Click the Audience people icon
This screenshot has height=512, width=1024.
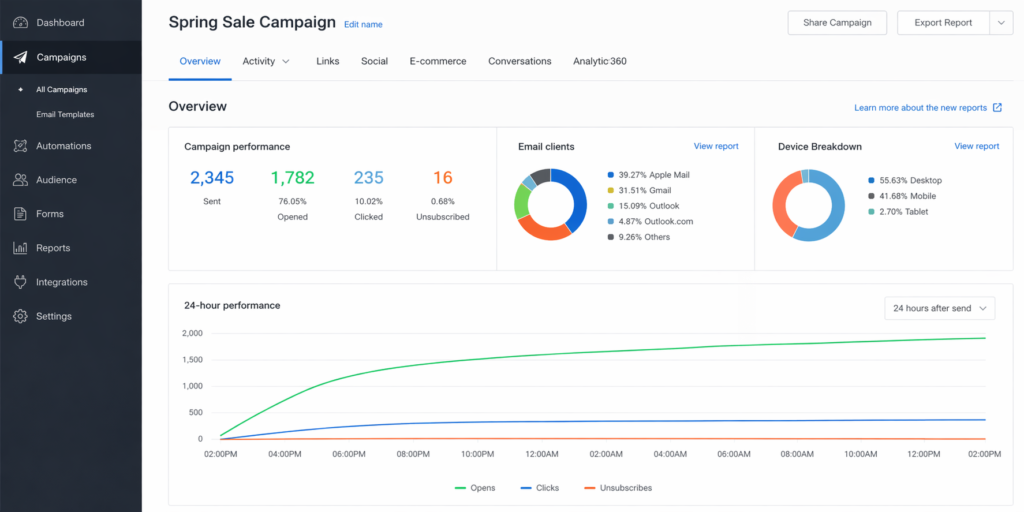[19, 180]
